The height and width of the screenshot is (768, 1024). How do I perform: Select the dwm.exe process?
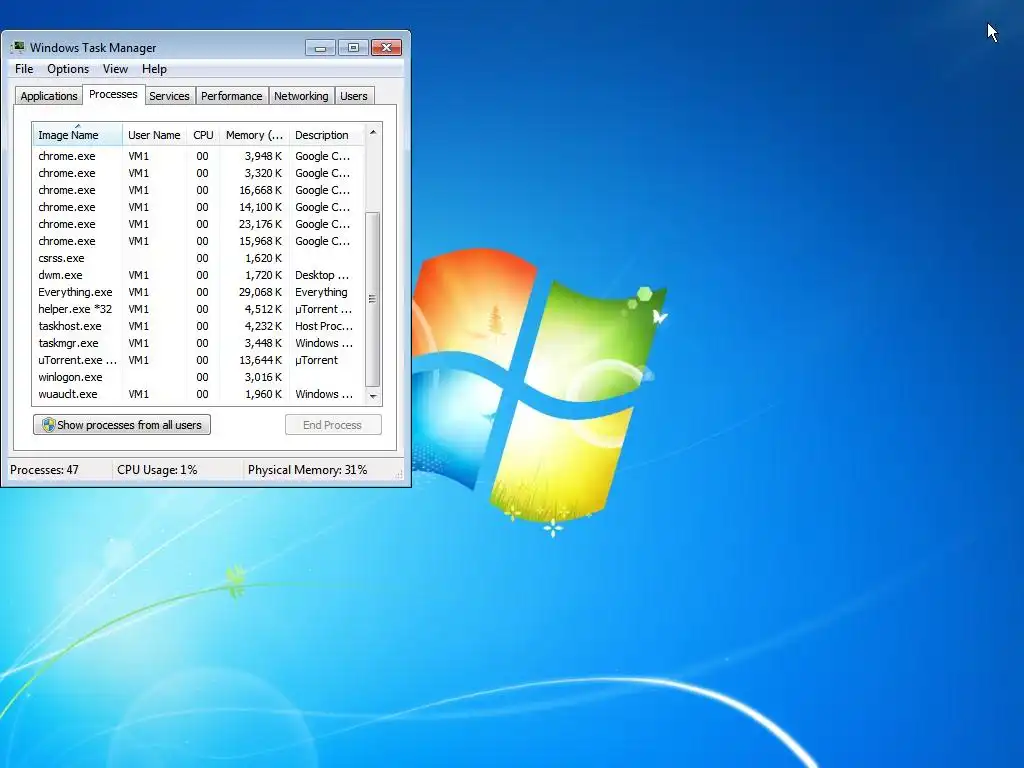198,275
